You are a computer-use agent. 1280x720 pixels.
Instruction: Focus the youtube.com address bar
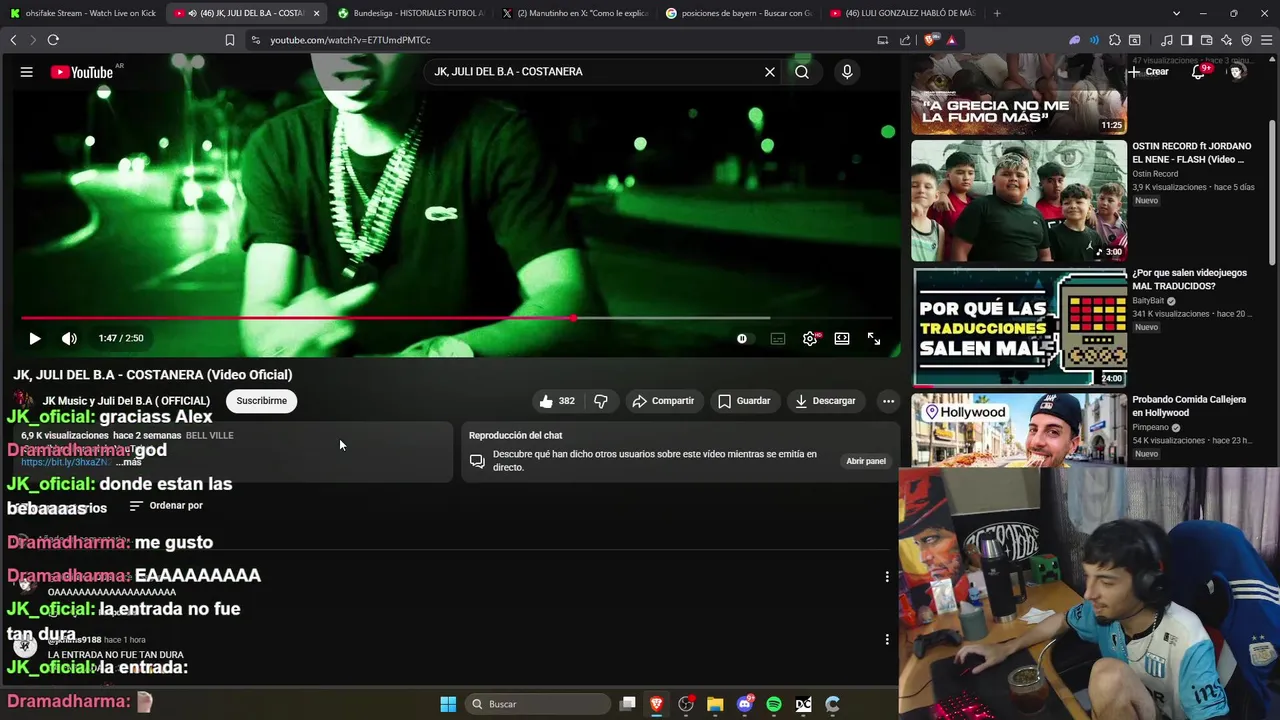tap(560, 40)
